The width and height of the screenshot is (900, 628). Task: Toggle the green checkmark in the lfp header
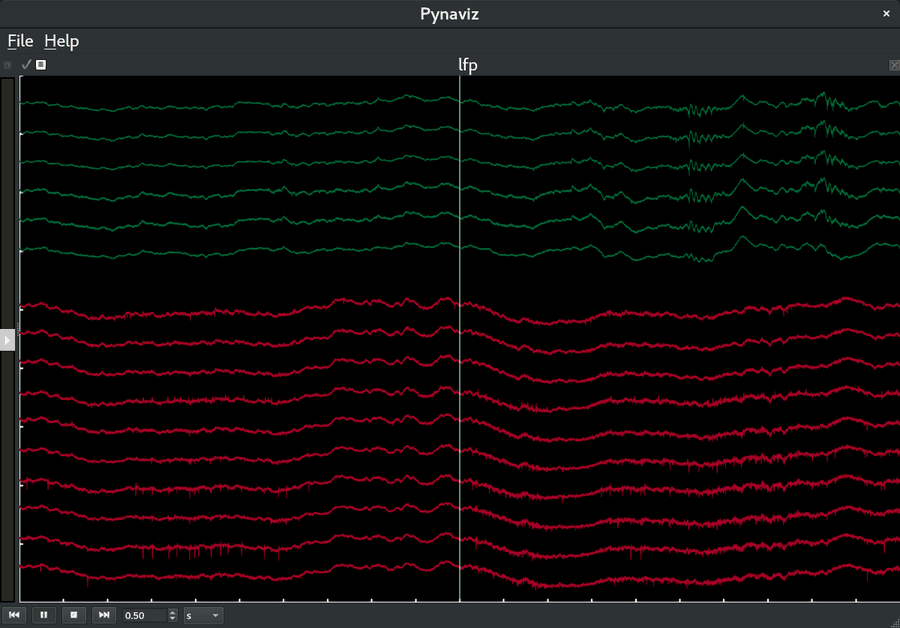point(26,63)
